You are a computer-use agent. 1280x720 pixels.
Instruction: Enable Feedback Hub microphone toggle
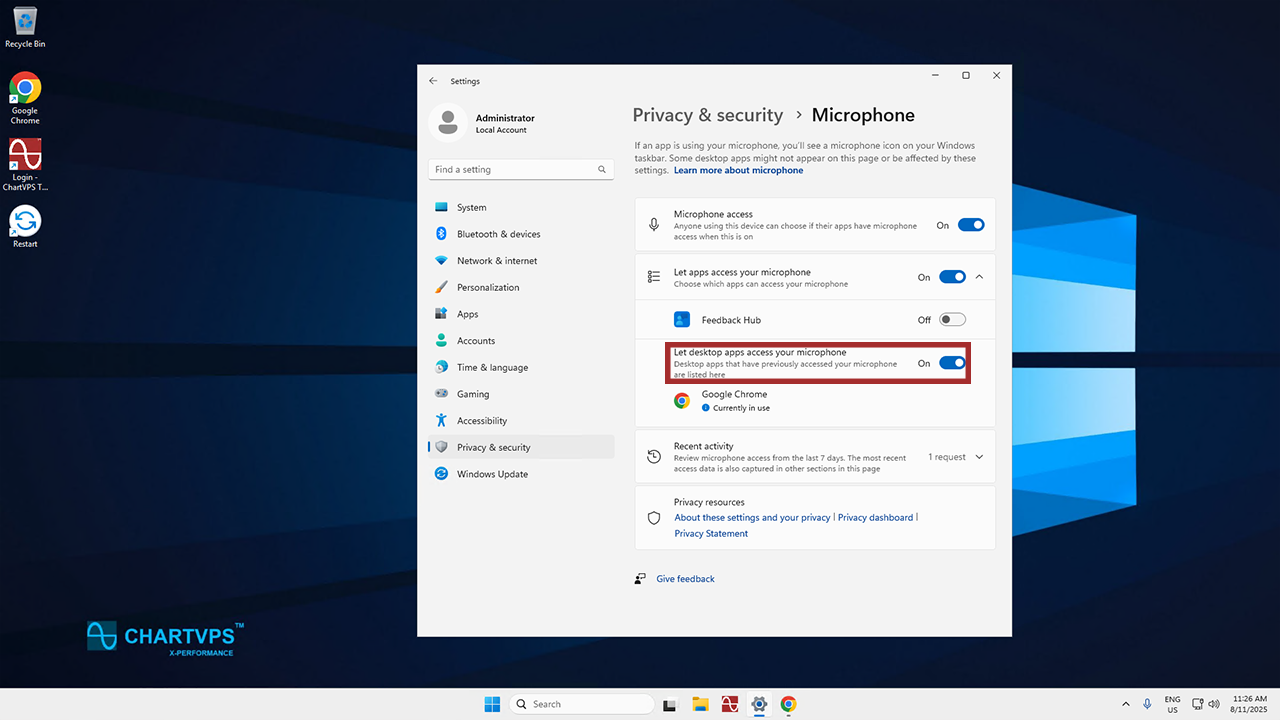click(952, 320)
